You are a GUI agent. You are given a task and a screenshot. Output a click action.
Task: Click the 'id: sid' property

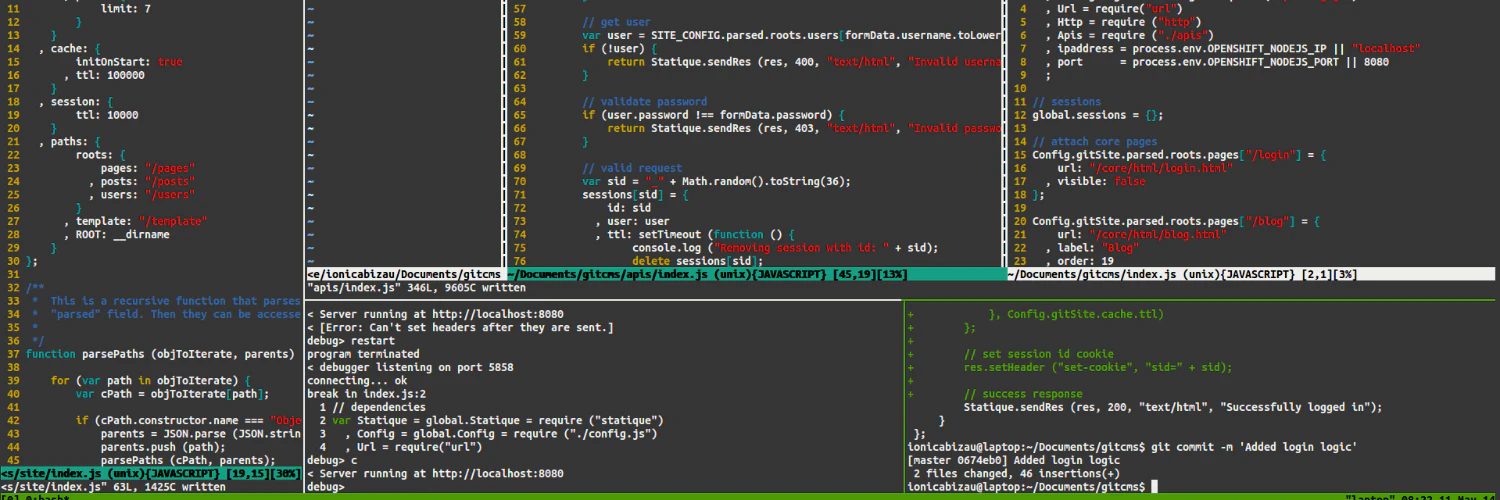629,208
